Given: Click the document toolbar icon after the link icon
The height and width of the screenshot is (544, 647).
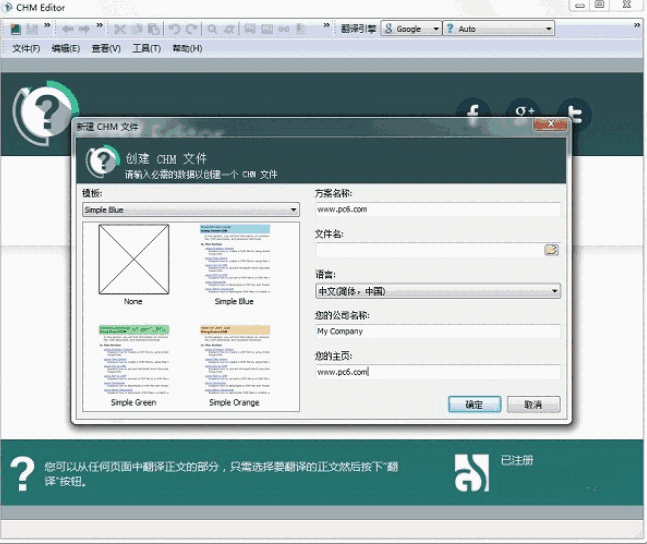Looking at the screenshot, I should pyautogui.click(x=301, y=29).
